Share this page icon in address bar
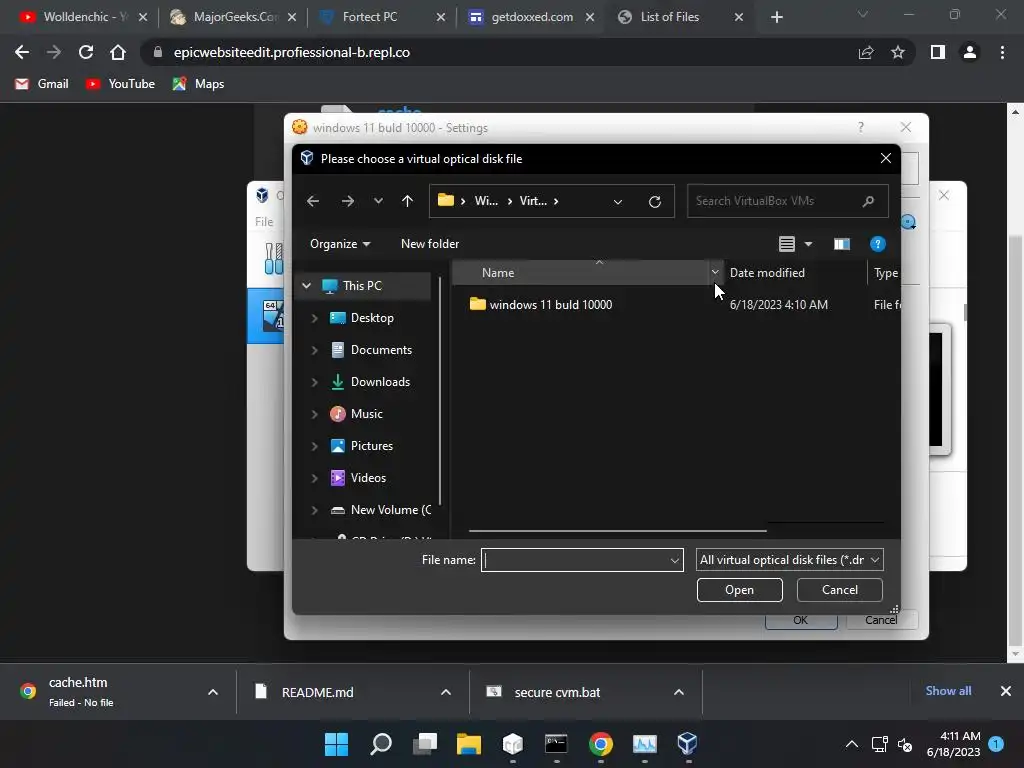 pos(866,52)
